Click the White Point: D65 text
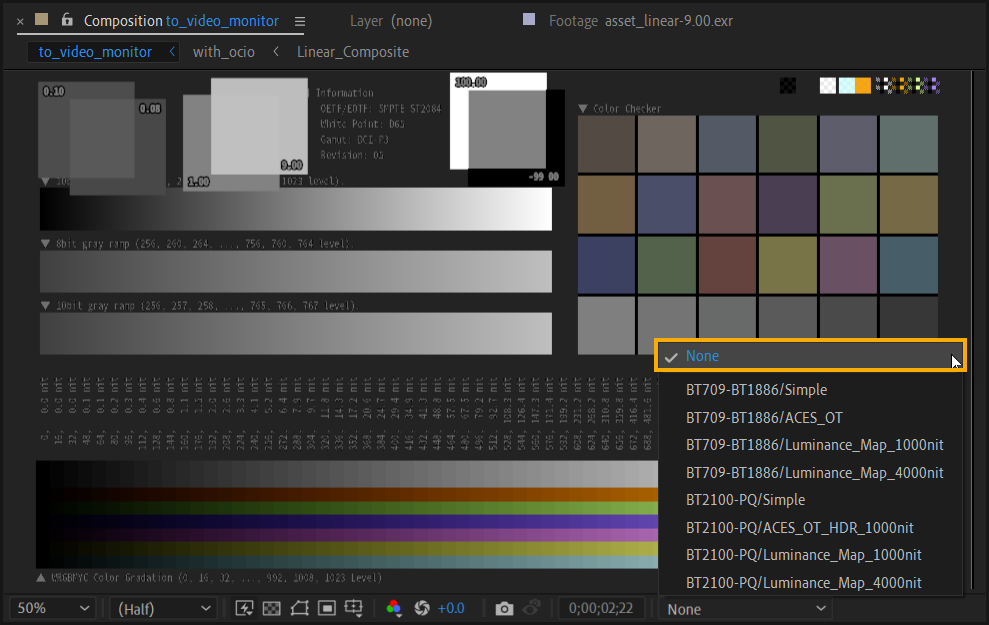989x625 pixels. coord(362,124)
